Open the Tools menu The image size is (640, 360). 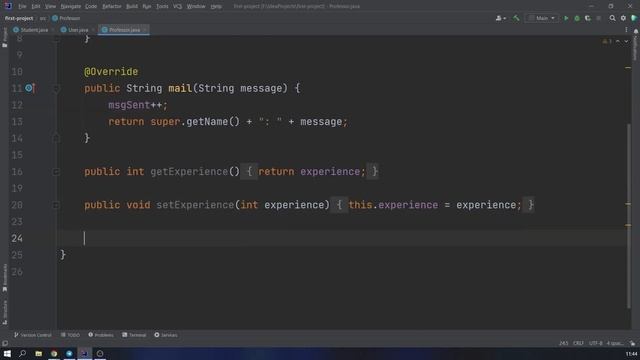(x=162, y=6)
